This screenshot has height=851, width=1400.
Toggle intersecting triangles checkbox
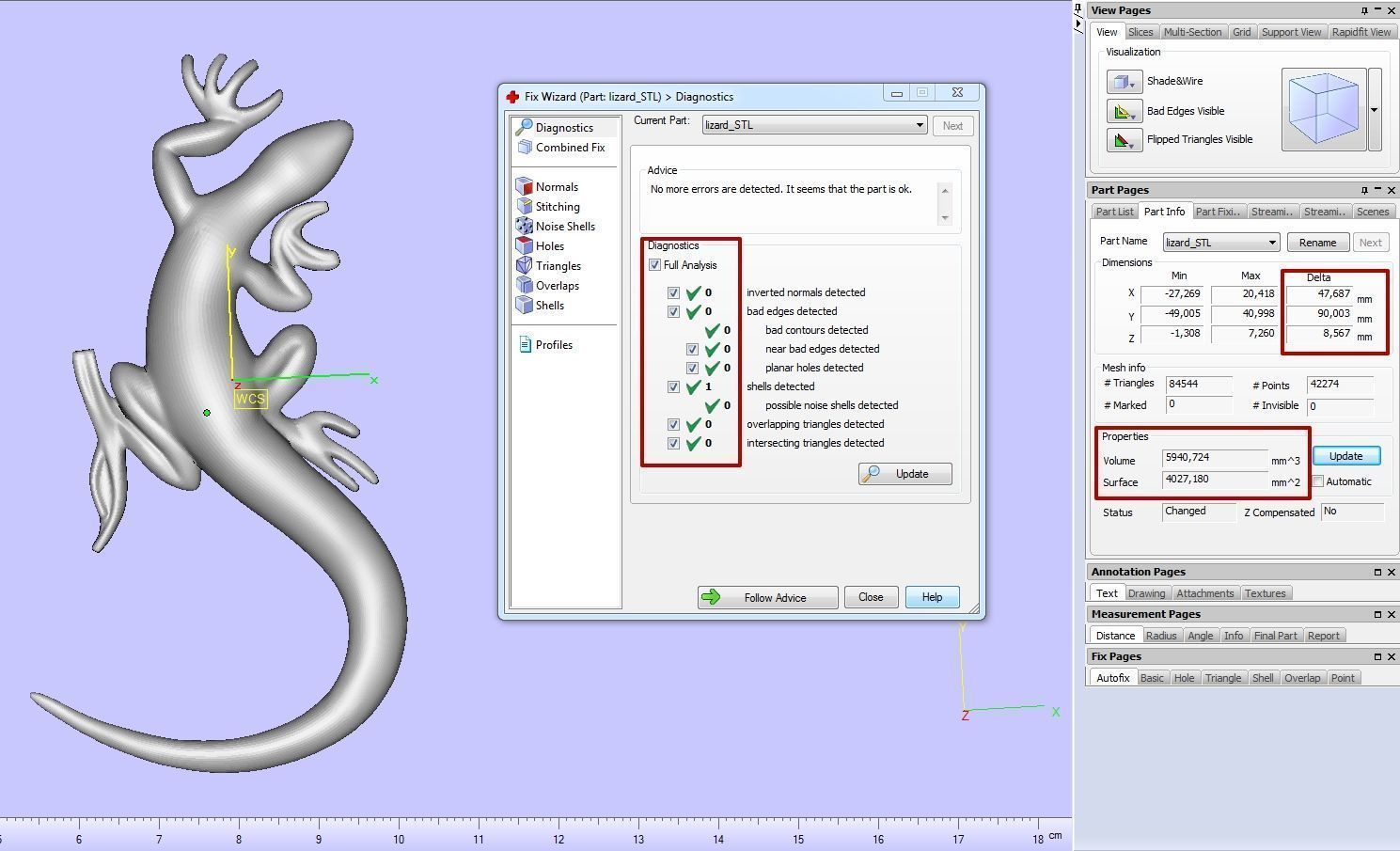[673, 443]
